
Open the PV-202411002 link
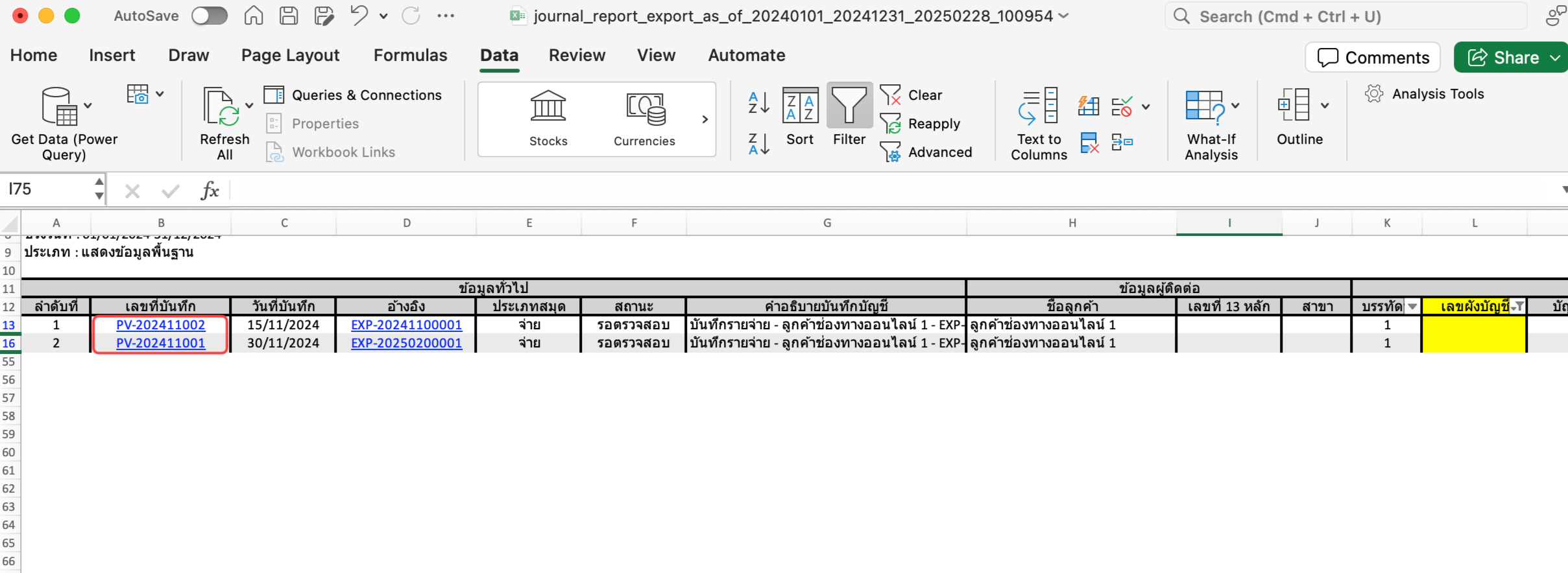[160, 325]
